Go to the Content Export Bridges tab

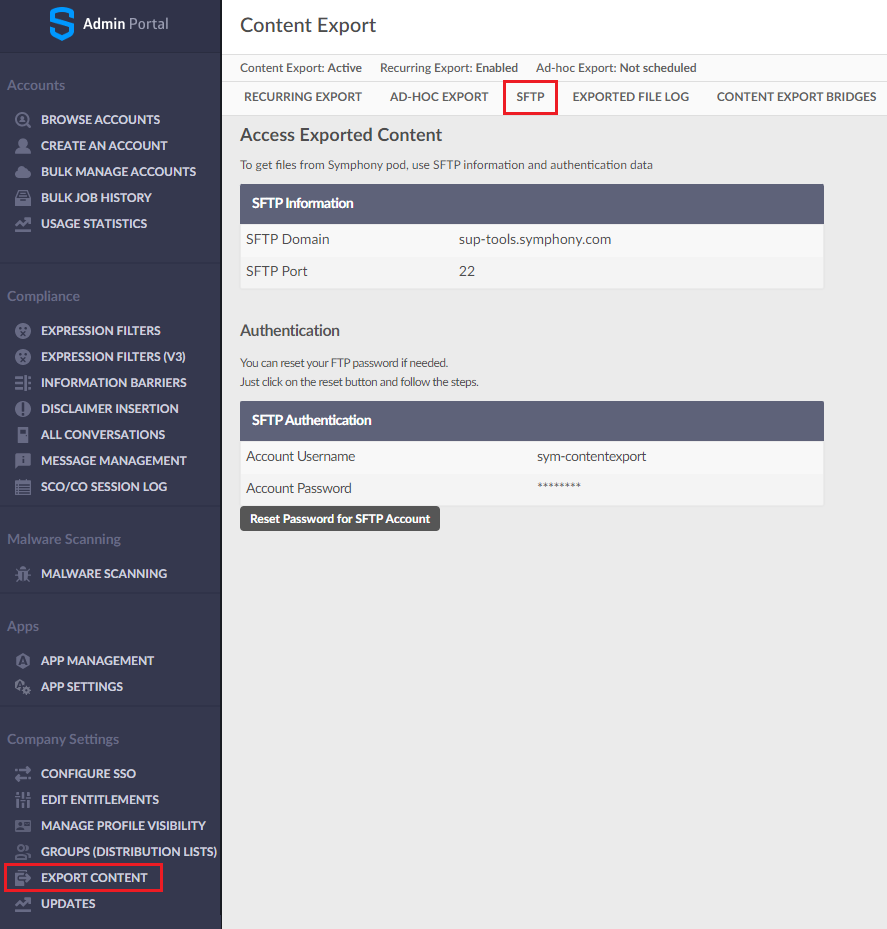(796, 97)
